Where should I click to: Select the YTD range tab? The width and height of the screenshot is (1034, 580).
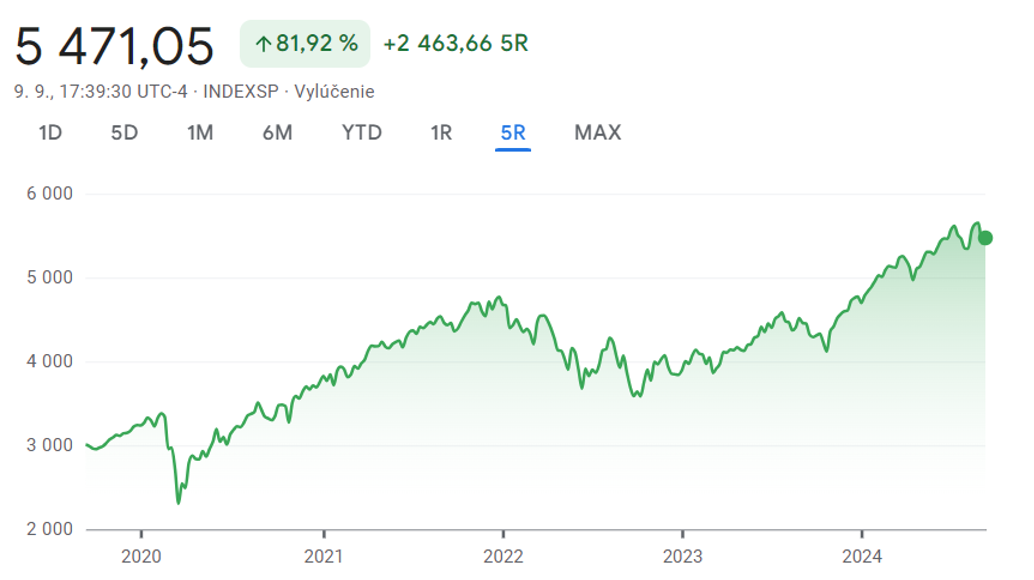pos(361,132)
